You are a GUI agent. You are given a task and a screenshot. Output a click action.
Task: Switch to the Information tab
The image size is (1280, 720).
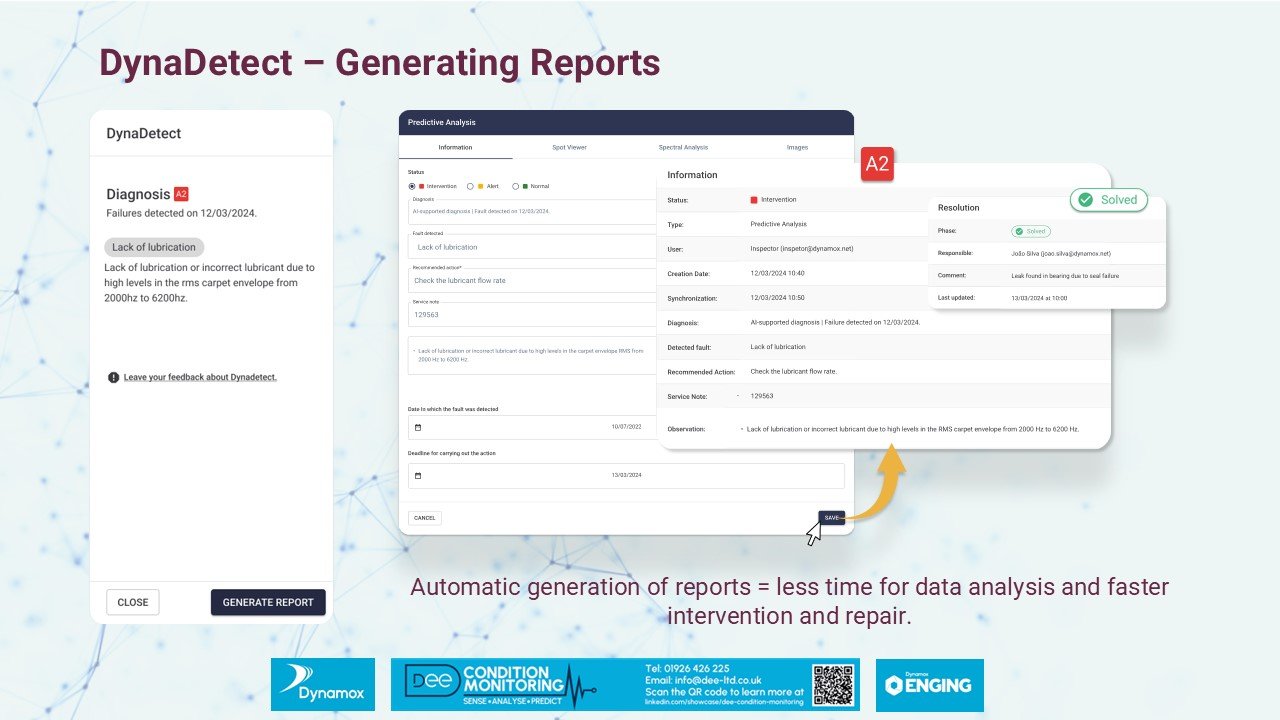pos(455,147)
